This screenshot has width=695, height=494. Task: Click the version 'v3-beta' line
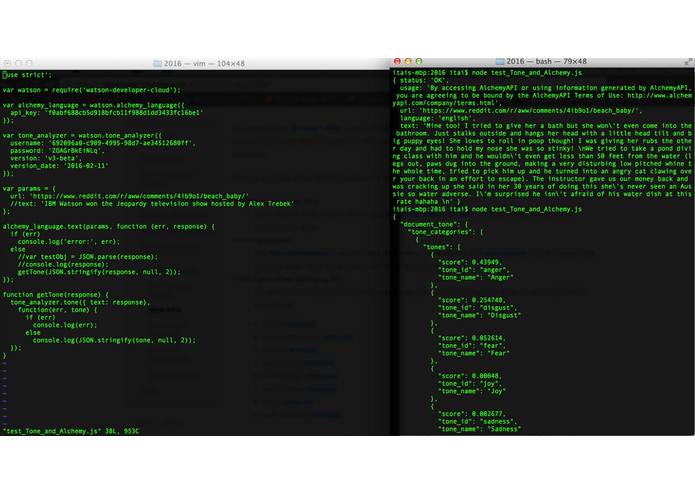46,158
